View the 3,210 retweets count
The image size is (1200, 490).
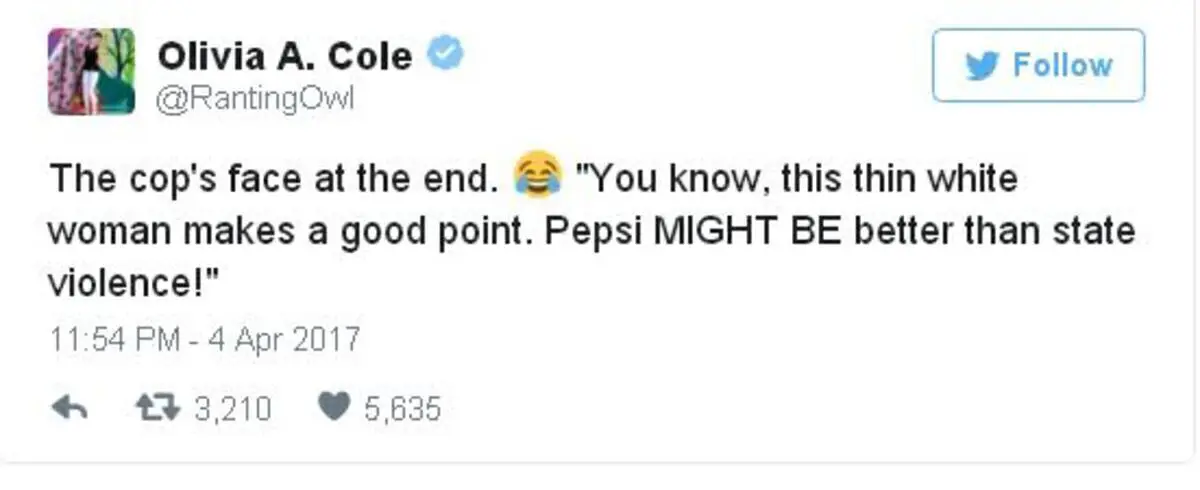tap(230, 409)
